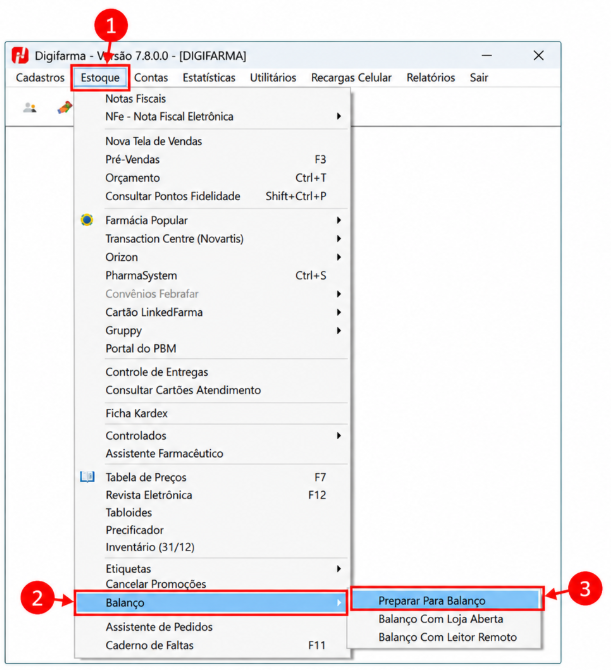Viewport: 611px width, 670px height.
Task: Select Farmácia Popular blue-yellow icon
Action: coord(87,220)
